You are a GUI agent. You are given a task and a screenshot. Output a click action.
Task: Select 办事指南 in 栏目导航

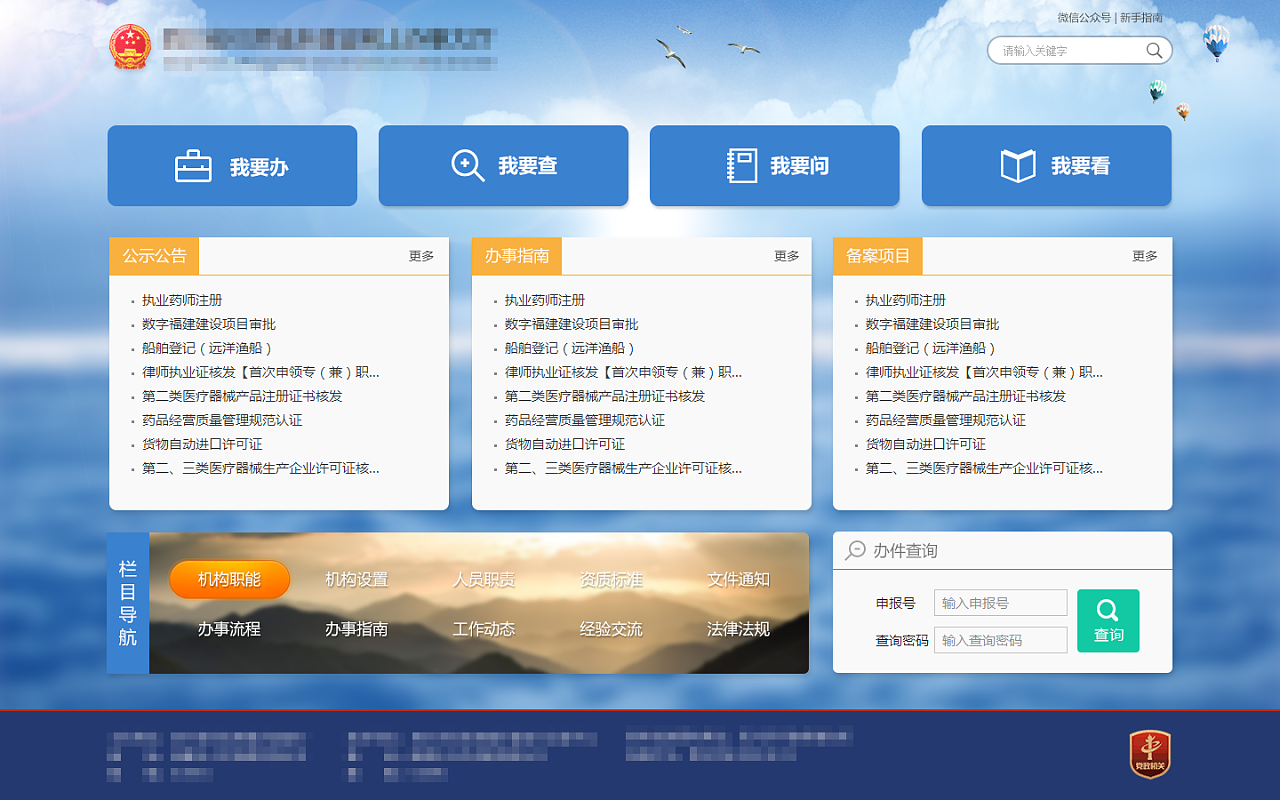point(356,629)
